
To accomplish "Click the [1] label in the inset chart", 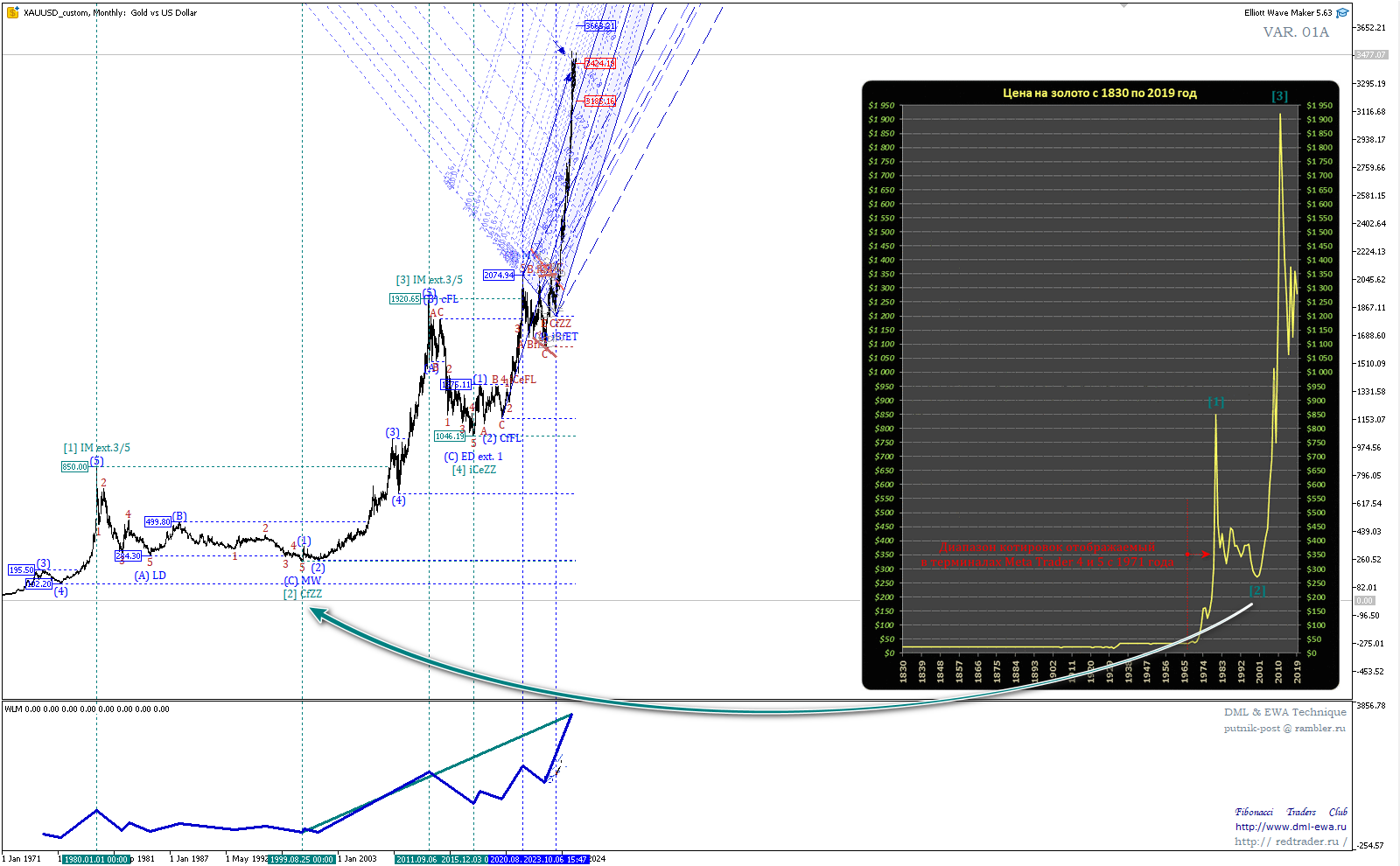I will pyautogui.click(x=1215, y=402).
